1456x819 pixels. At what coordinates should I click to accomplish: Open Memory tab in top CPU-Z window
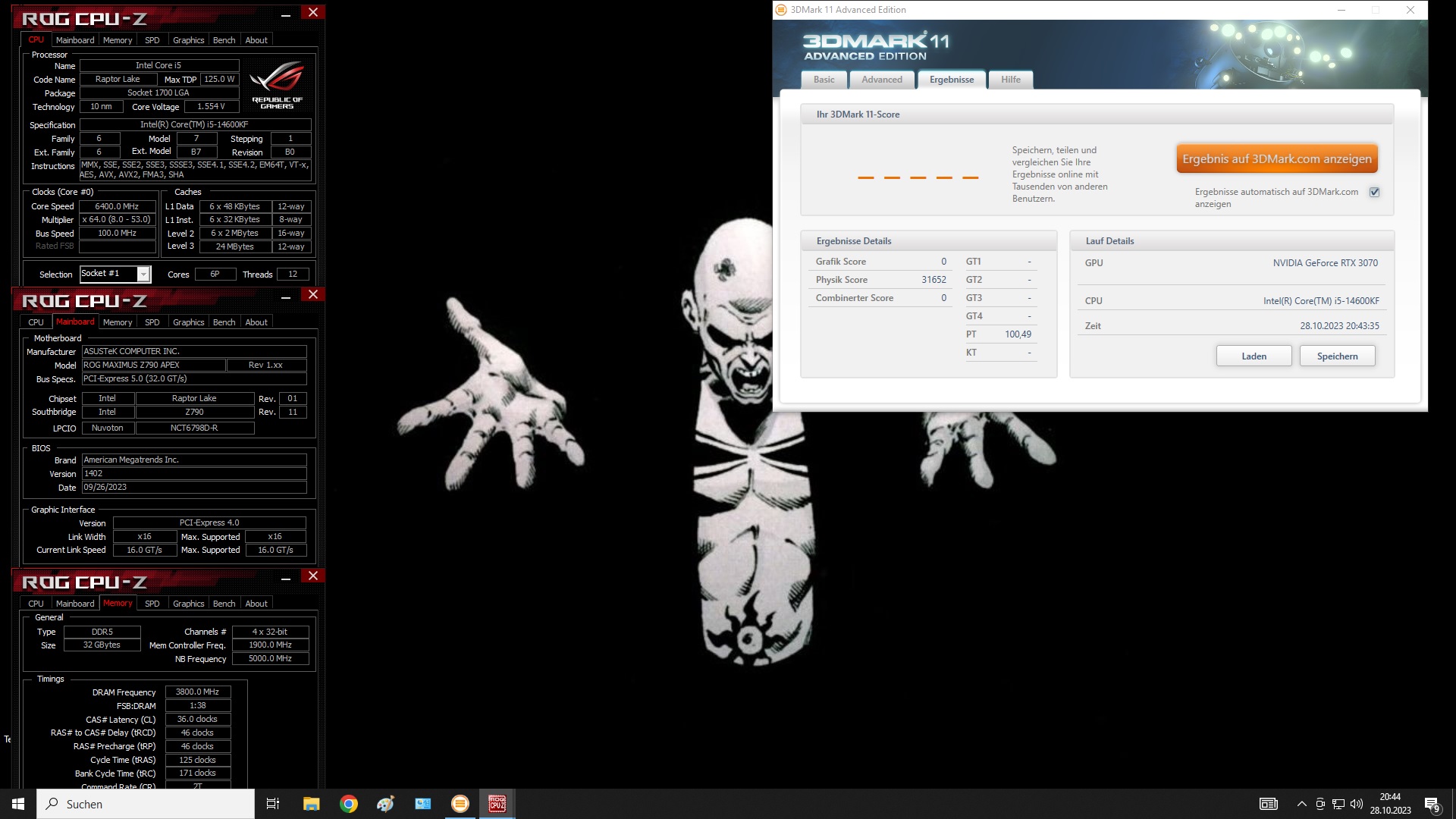pyautogui.click(x=118, y=40)
